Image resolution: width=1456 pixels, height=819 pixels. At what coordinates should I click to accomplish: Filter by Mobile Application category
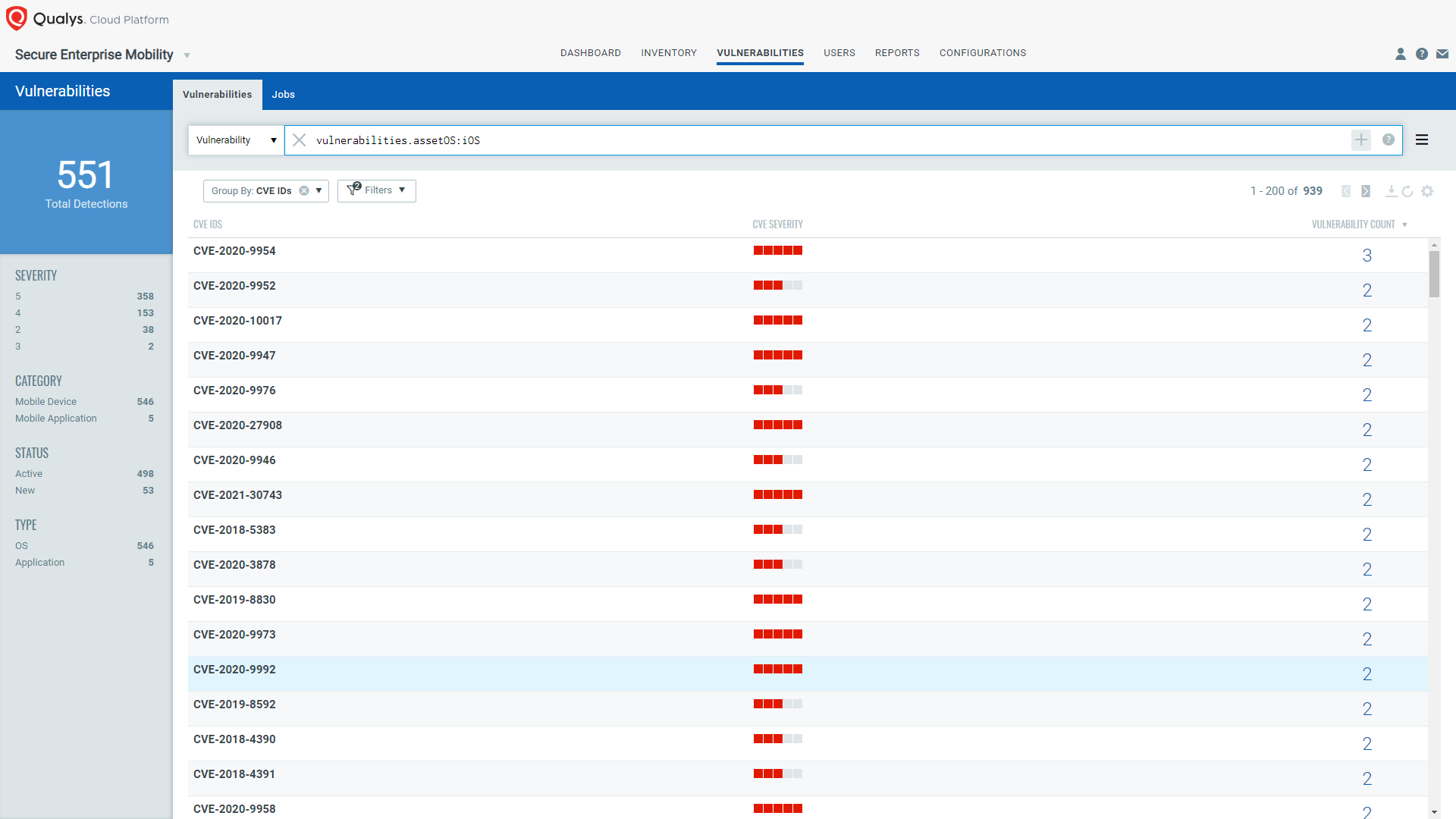click(84, 419)
